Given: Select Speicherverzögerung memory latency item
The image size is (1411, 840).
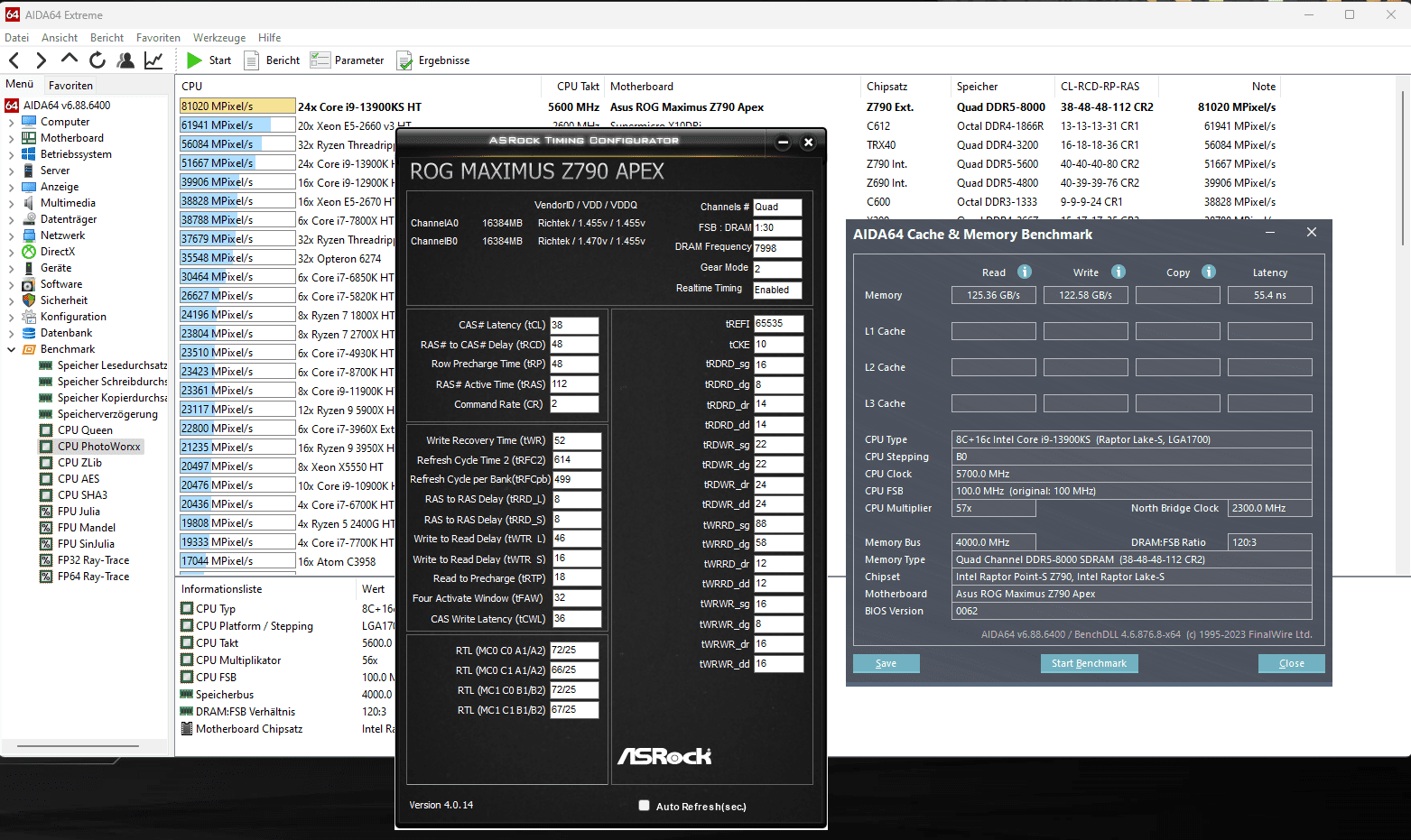Looking at the screenshot, I should [98, 414].
